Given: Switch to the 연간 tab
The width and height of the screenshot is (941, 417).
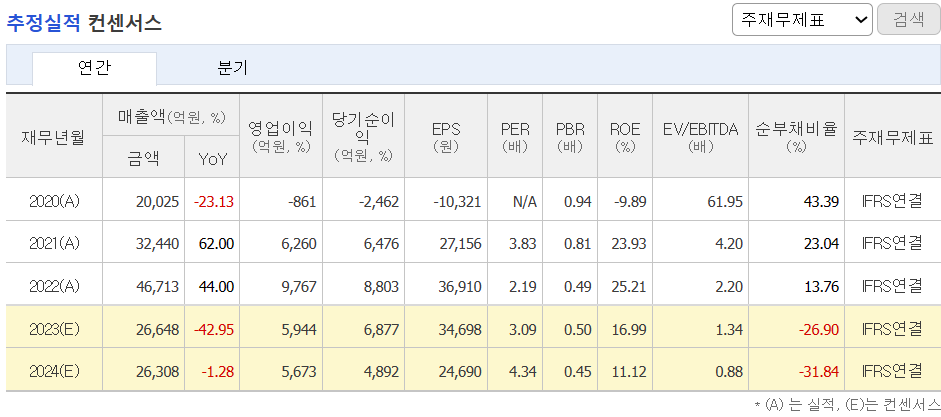Looking at the screenshot, I should click(94, 68).
